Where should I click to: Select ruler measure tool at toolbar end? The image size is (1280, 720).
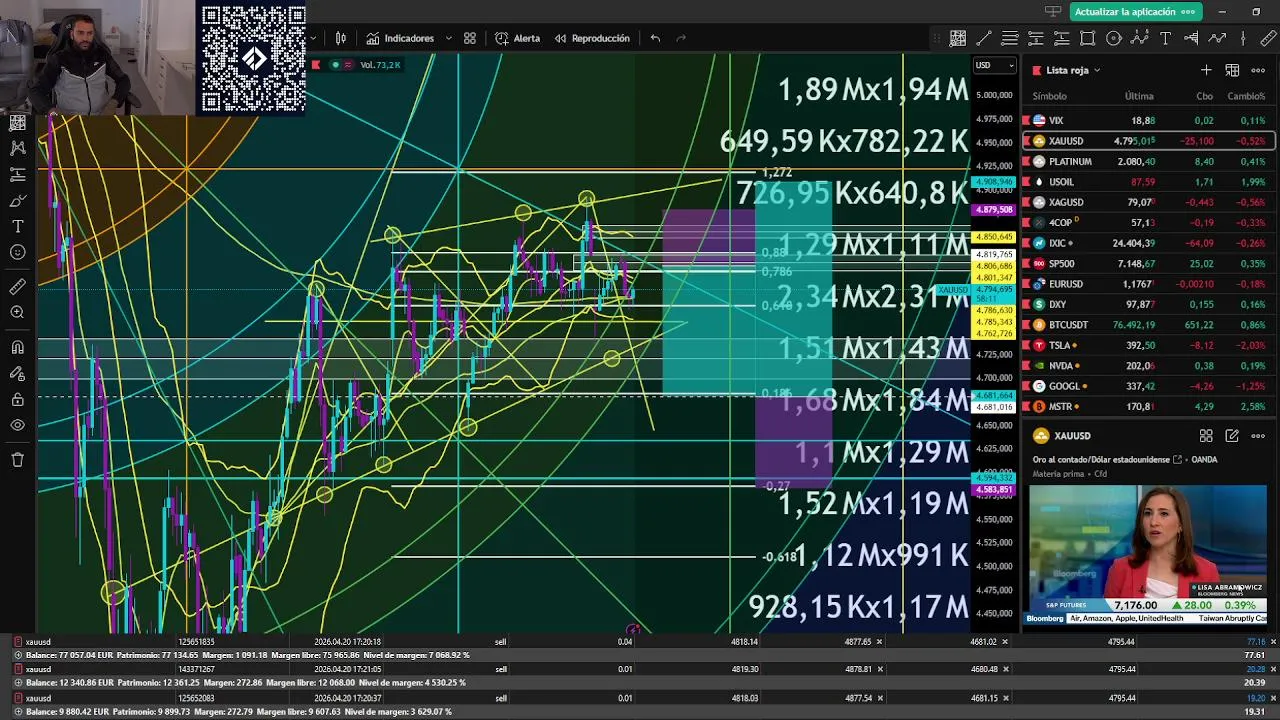click(1269, 38)
